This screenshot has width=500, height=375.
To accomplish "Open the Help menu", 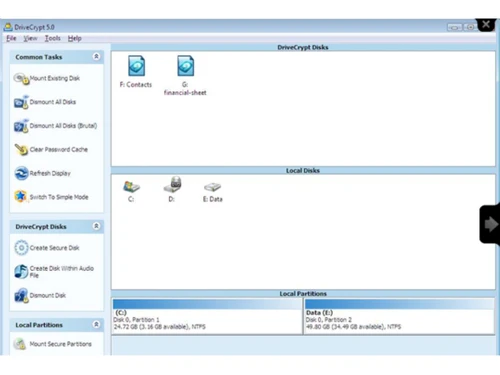I will pyautogui.click(x=75, y=38).
